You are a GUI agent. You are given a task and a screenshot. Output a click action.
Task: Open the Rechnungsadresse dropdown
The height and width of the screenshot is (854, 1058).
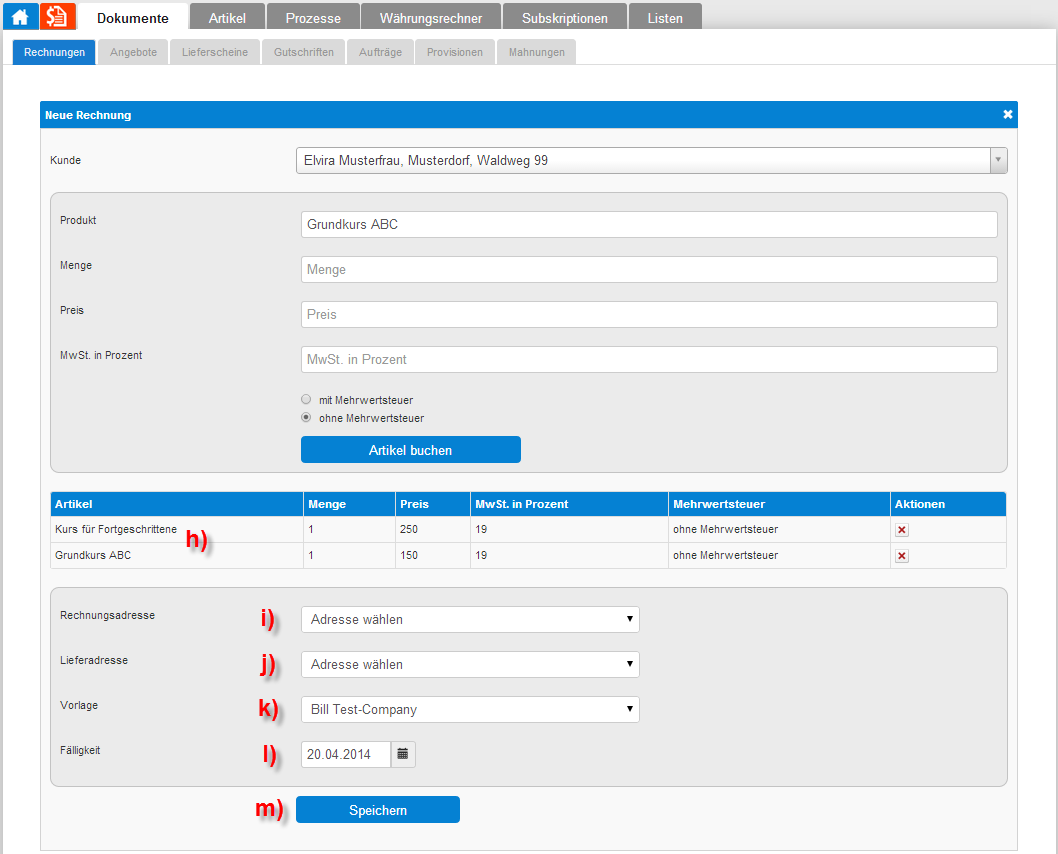pyautogui.click(x=470, y=619)
